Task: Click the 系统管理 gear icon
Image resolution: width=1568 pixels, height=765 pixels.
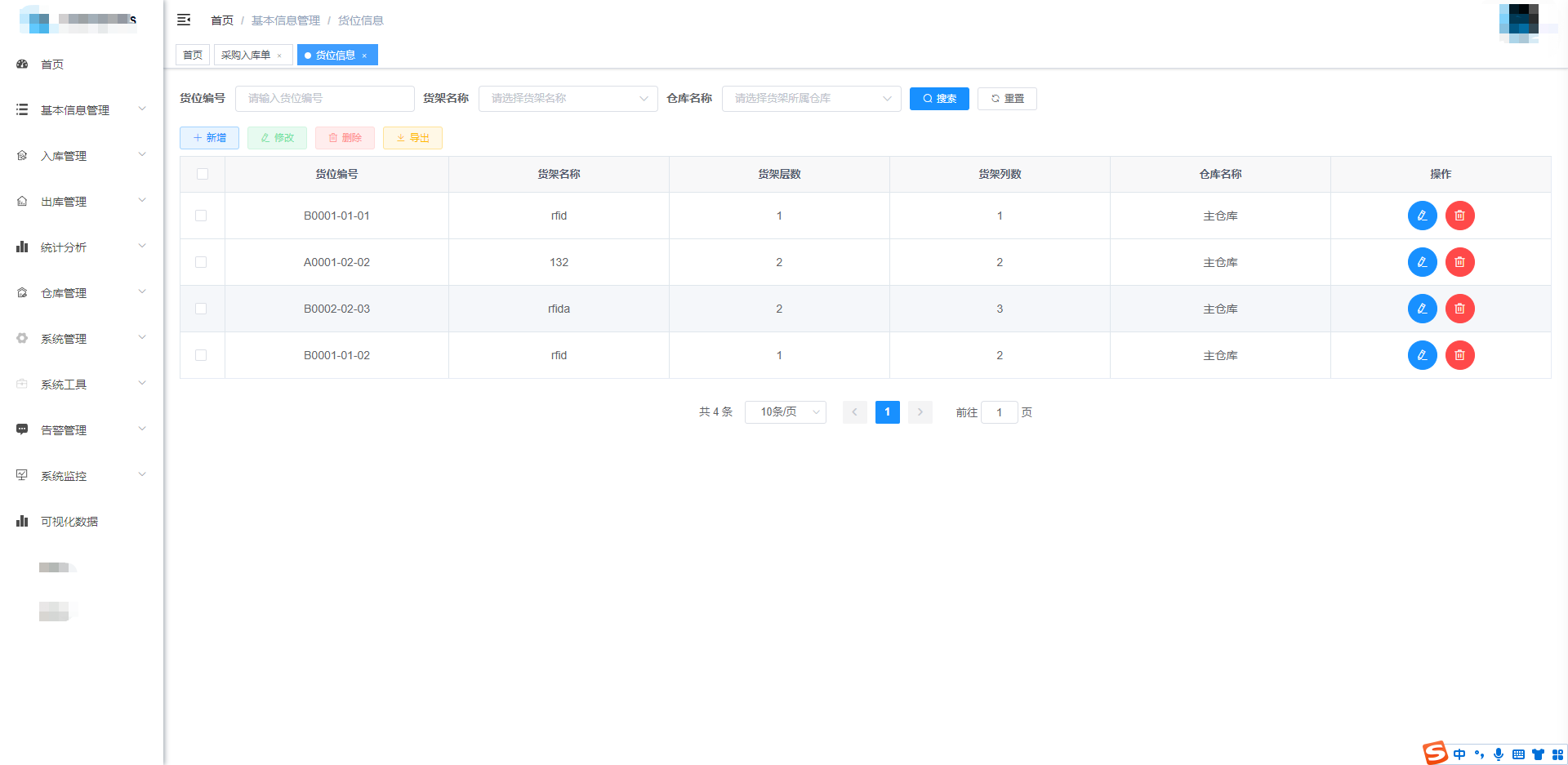Action: click(x=22, y=338)
